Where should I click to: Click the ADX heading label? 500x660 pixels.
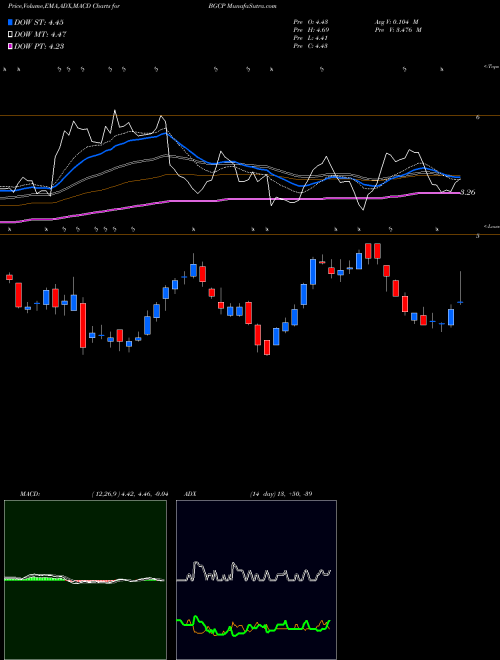[190, 494]
